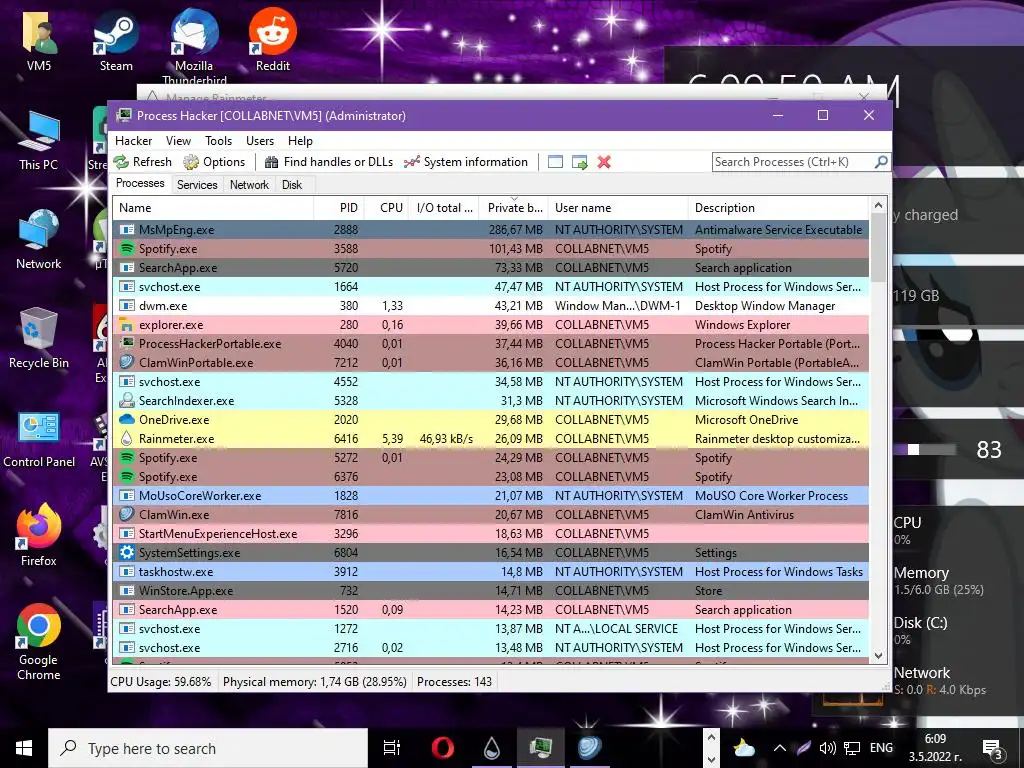Viewport: 1024px width, 768px height.
Task: Open the Steam desktop shortcut
Action: [x=116, y=40]
